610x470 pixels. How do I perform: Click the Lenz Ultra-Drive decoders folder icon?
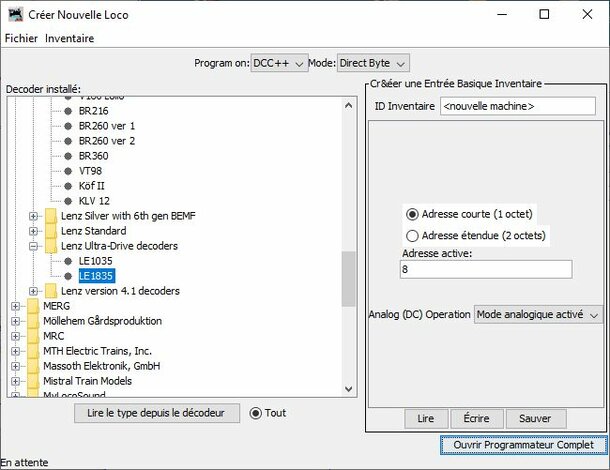click(51, 246)
